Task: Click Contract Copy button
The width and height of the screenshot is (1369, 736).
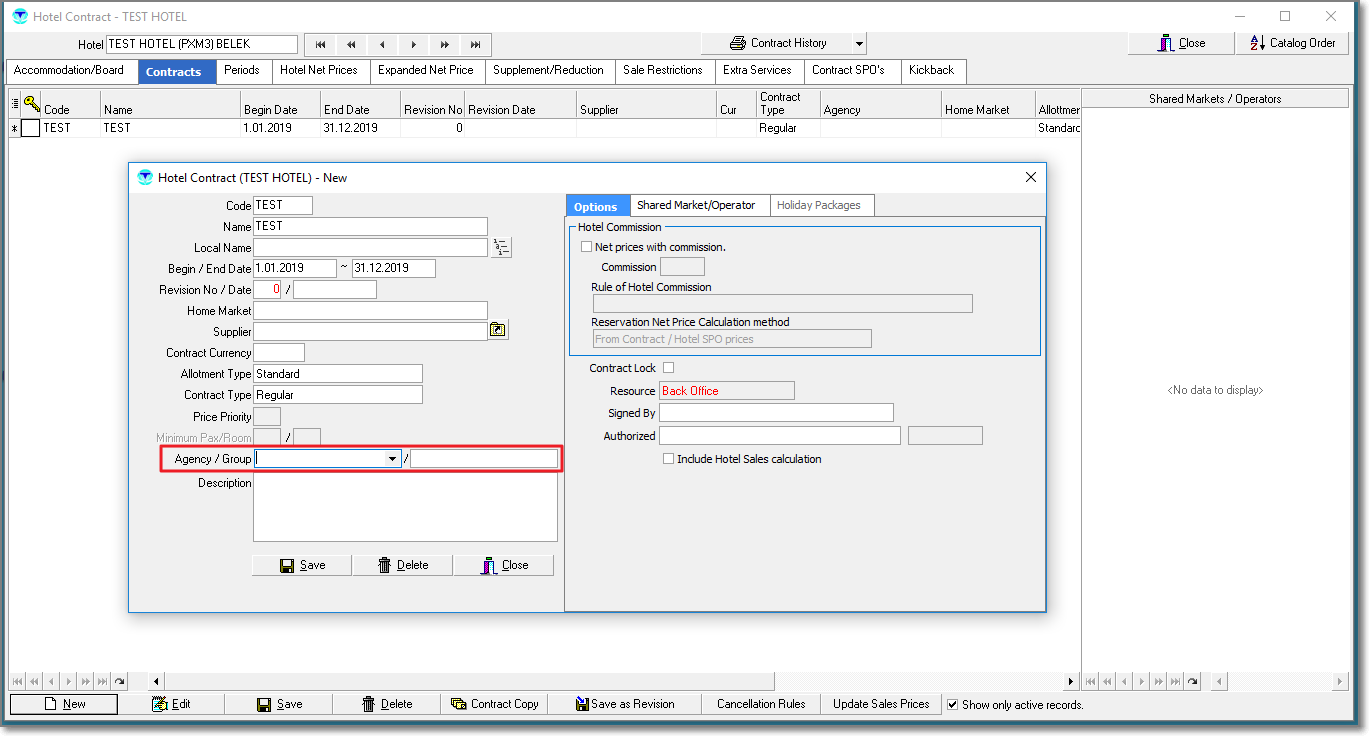Action: tap(495, 704)
